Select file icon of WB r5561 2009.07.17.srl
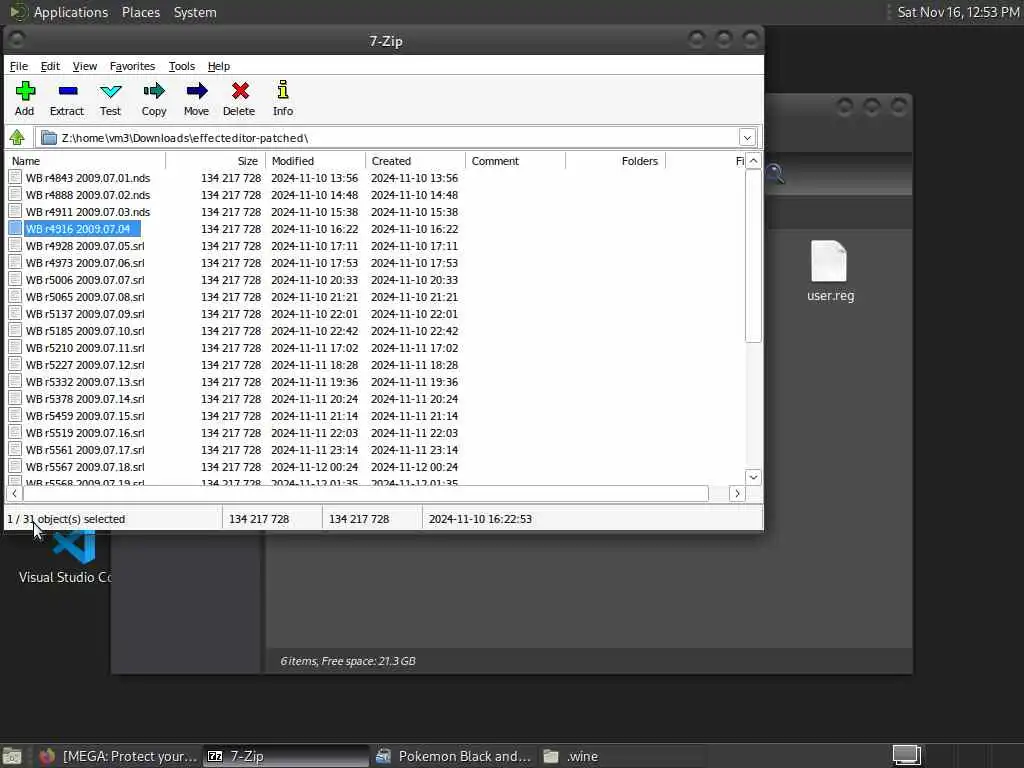The height and width of the screenshot is (768, 1024). 15,449
